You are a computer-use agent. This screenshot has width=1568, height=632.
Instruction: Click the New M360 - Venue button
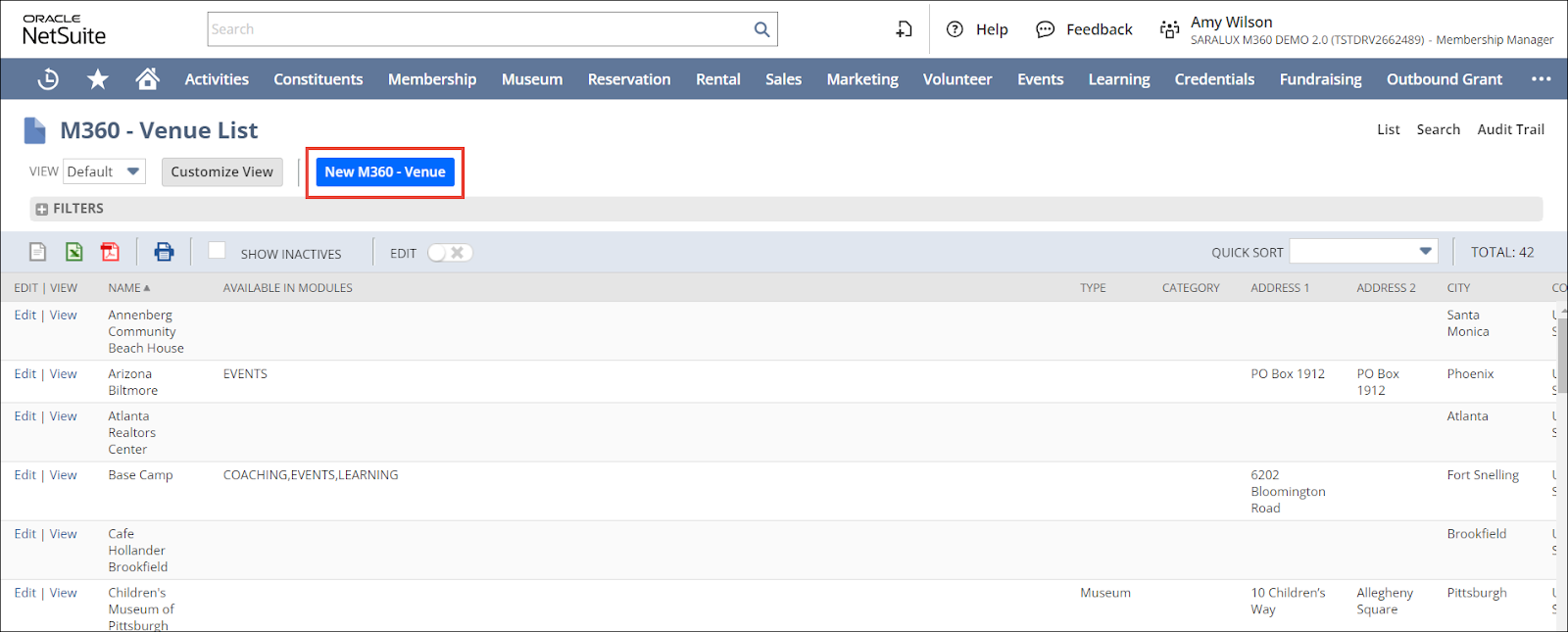(384, 171)
